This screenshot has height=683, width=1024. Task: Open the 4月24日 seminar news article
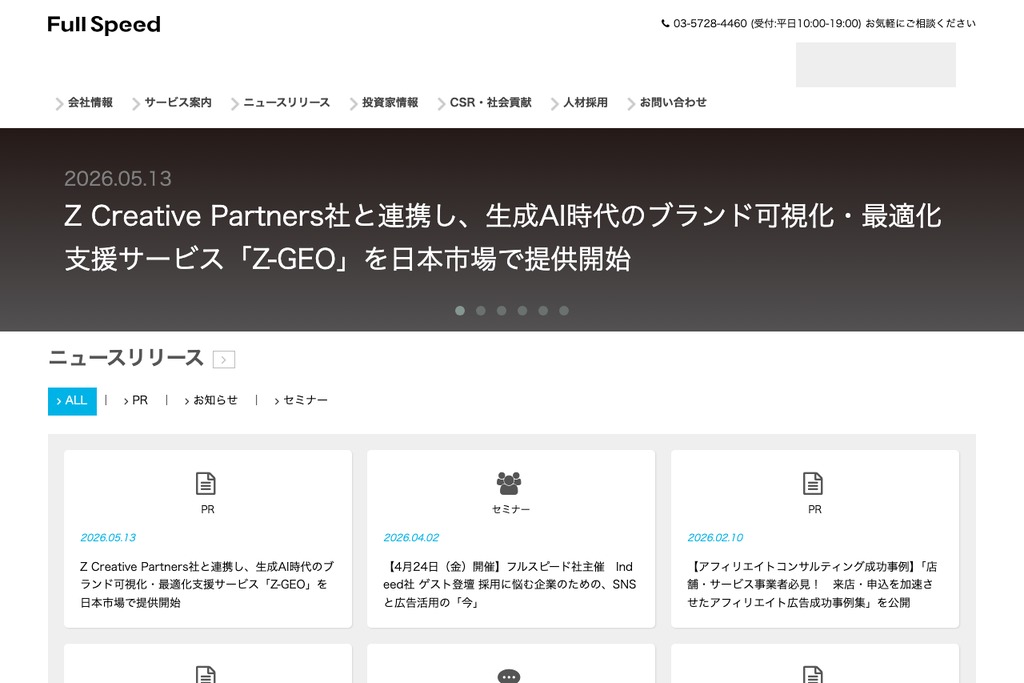click(x=509, y=584)
